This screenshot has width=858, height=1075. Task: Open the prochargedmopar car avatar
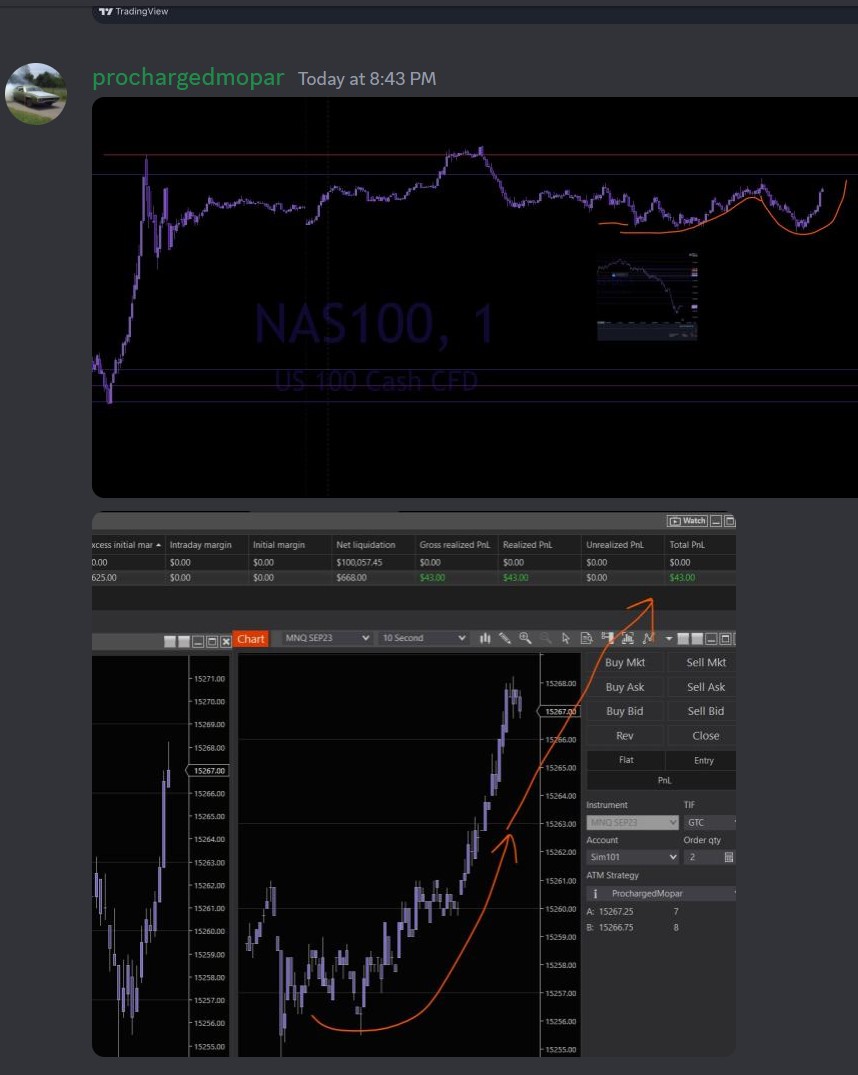click(x=36, y=94)
